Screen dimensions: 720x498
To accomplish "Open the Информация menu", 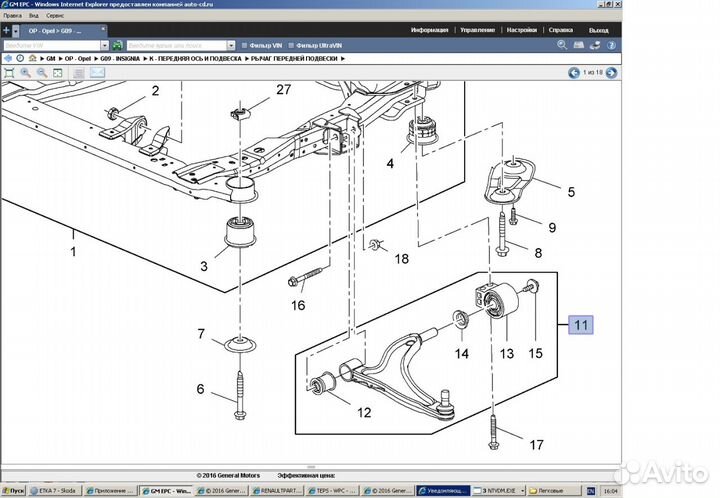I will click(429, 30).
